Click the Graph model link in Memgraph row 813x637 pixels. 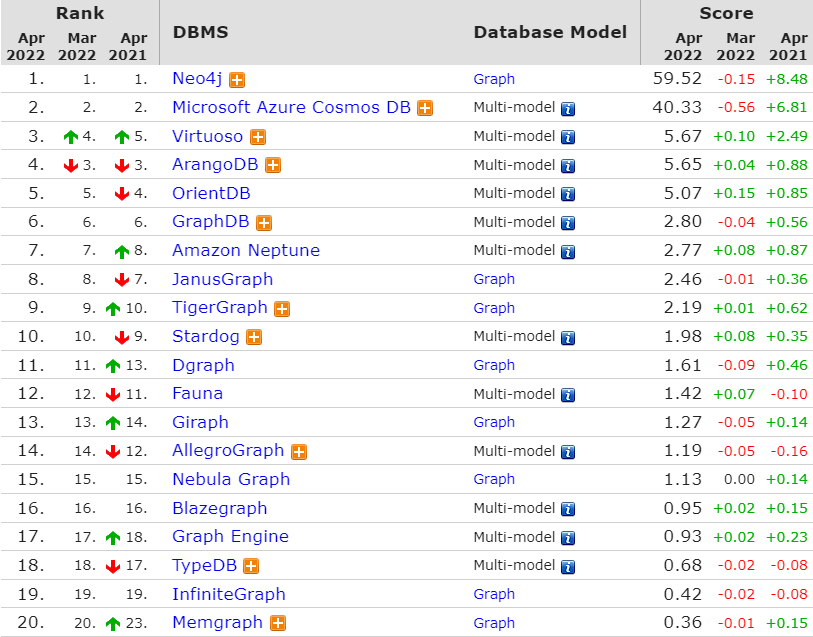(494, 623)
